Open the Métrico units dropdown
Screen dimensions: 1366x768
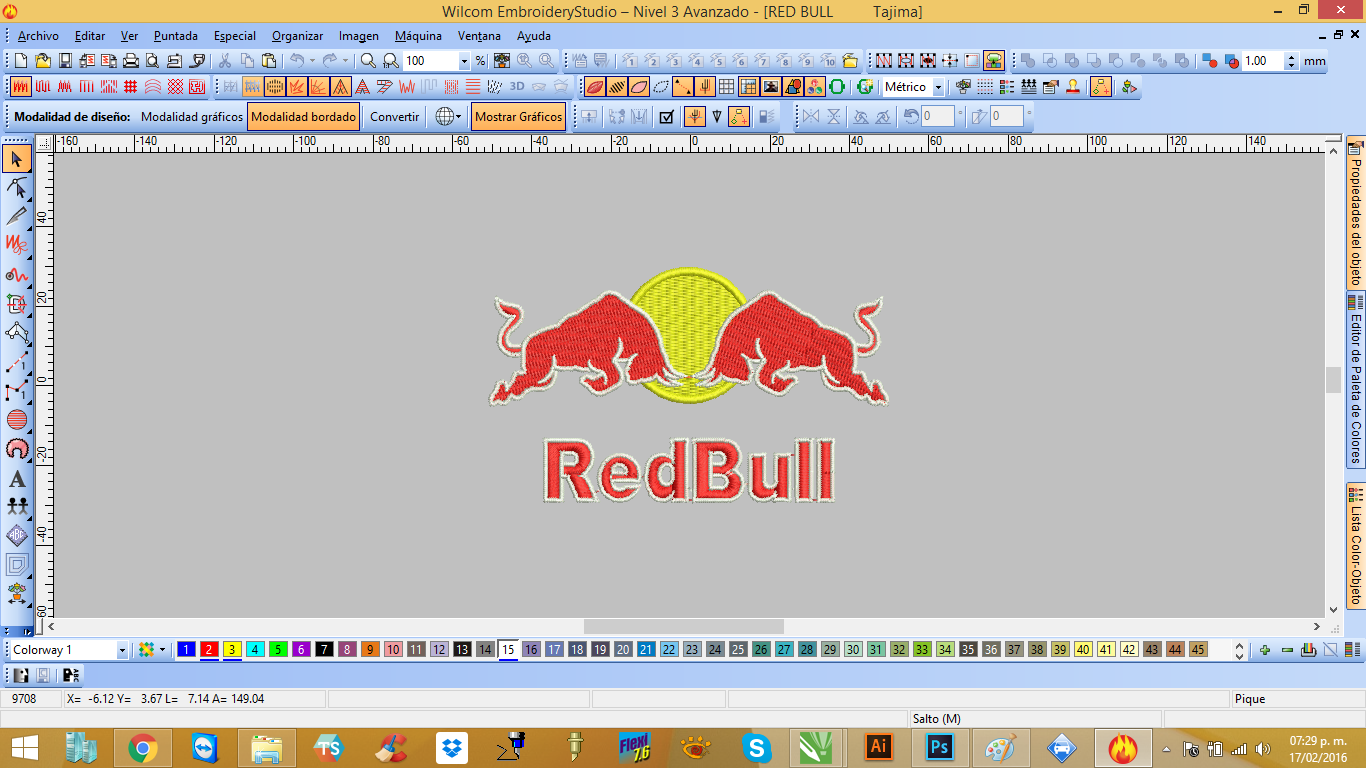pyautogui.click(x=938, y=88)
